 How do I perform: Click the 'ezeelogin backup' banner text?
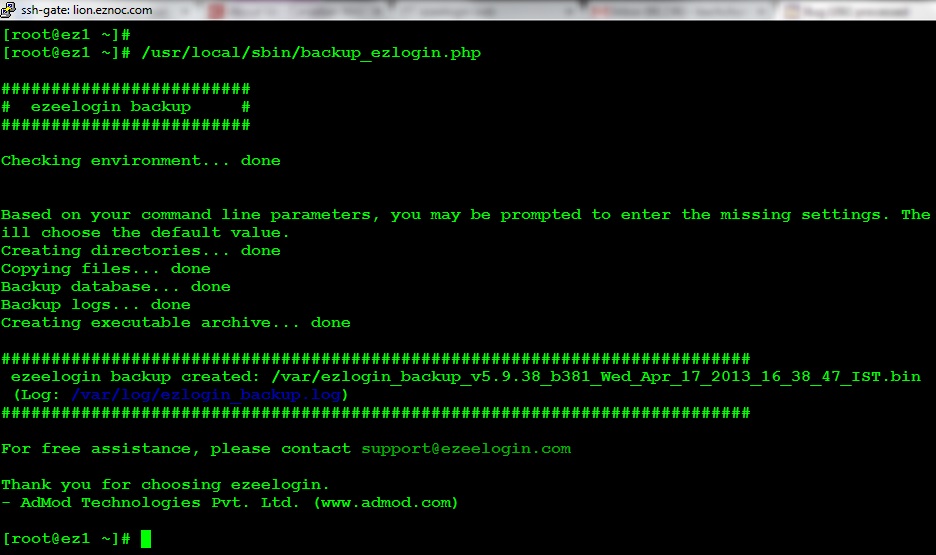(x=110, y=107)
